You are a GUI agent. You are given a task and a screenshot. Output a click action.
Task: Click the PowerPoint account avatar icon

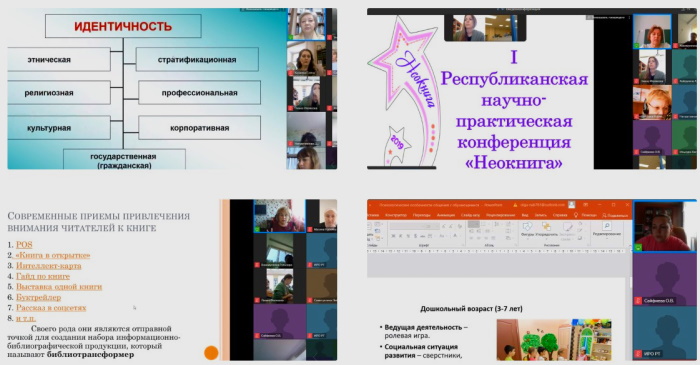pos(571,205)
